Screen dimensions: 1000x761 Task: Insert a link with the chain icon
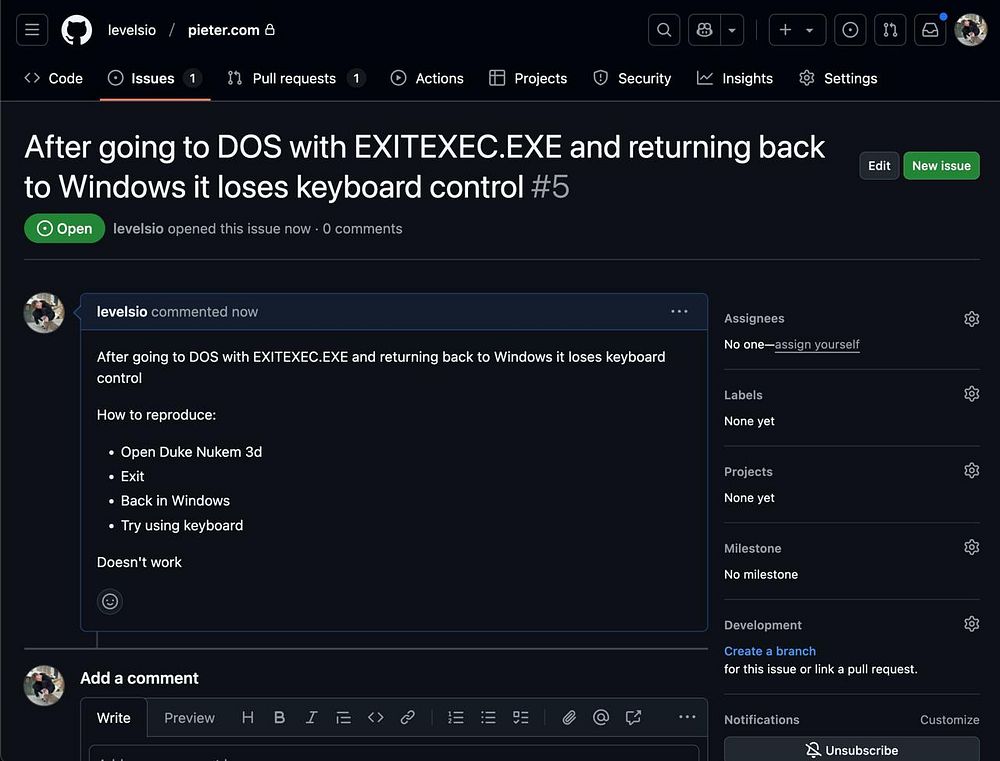pos(408,718)
